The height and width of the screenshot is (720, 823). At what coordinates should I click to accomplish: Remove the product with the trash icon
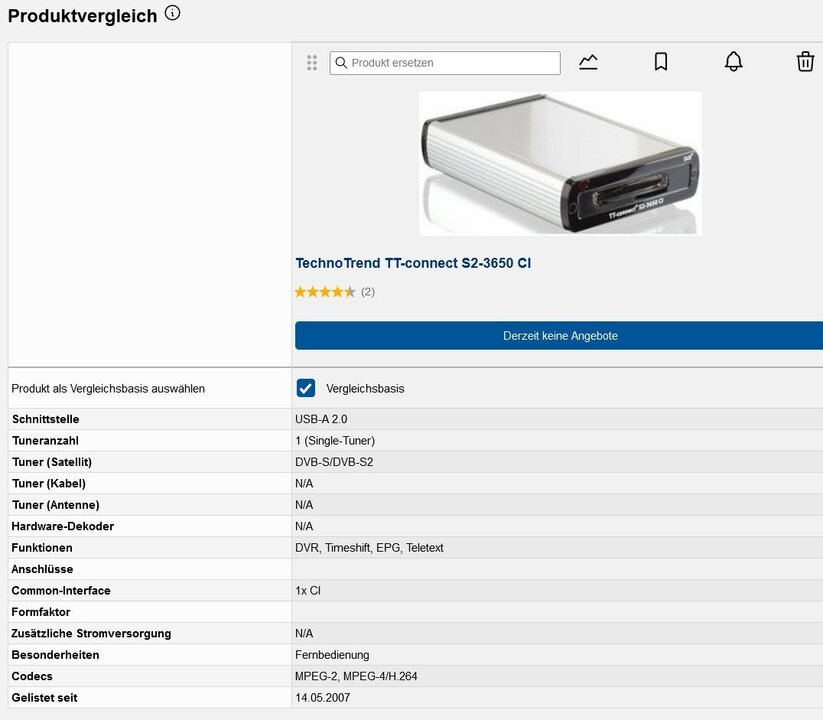(x=805, y=62)
